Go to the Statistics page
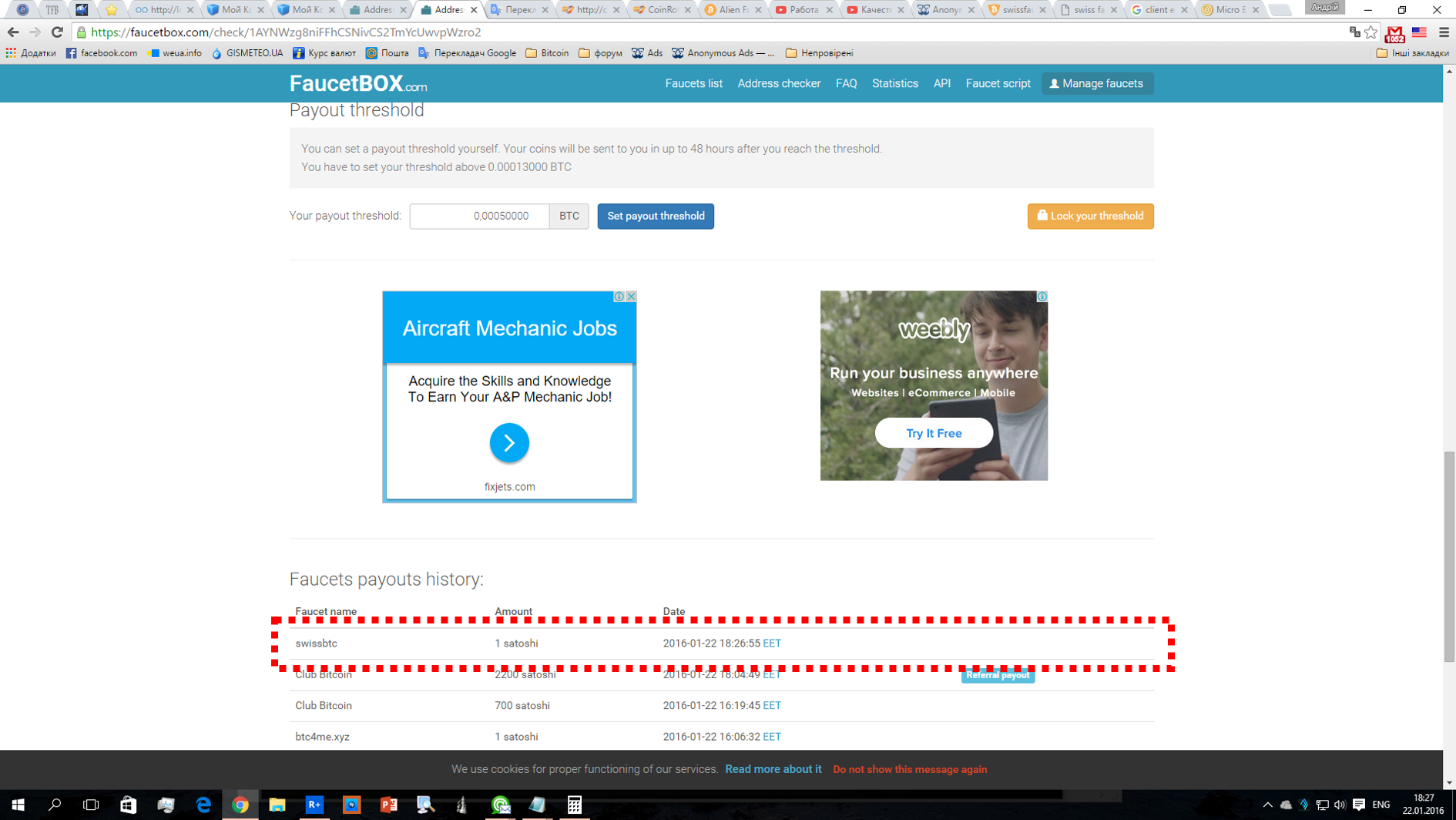Image resolution: width=1456 pixels, height=820 pixels. (x=894, y=83)
